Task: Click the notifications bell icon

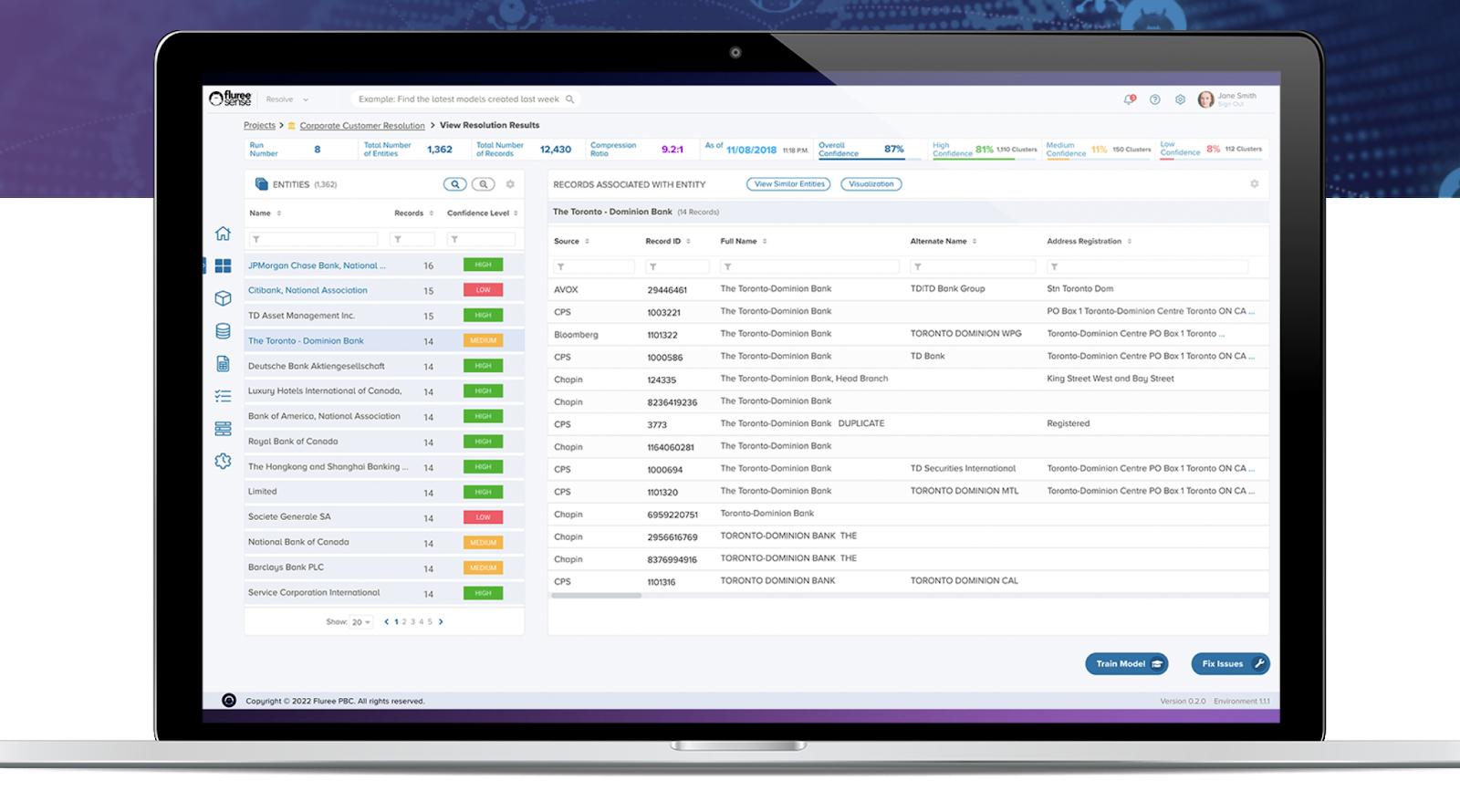Action: [1129, 99]
